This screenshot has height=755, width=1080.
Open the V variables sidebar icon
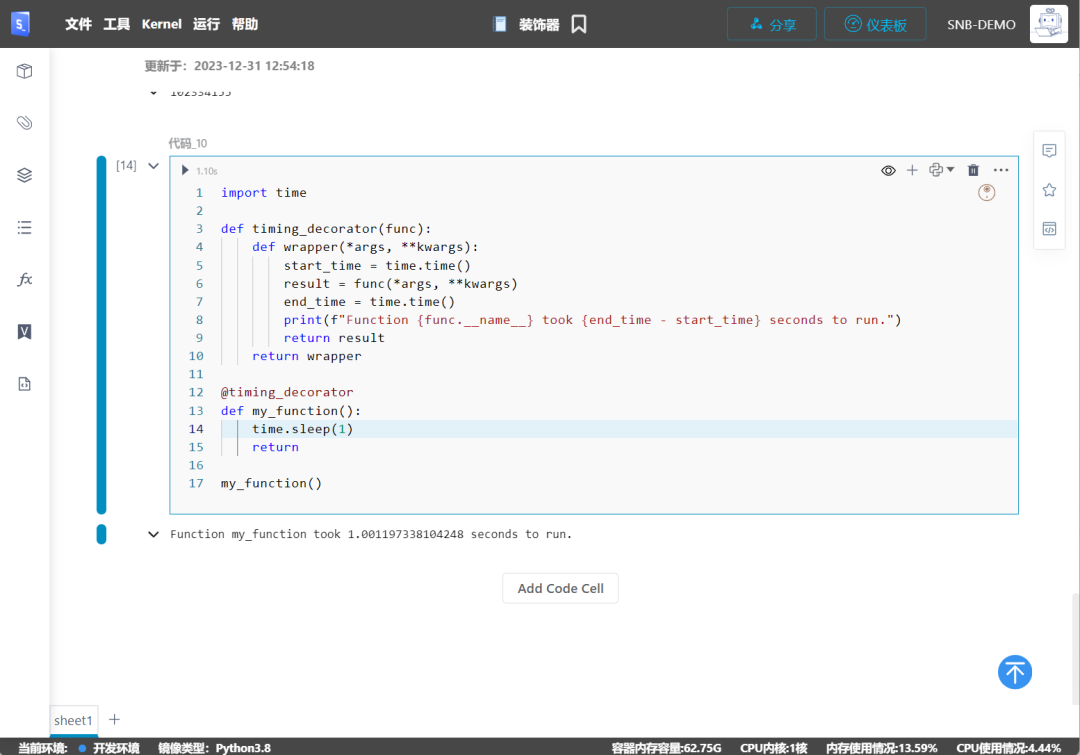coord(25,332)
